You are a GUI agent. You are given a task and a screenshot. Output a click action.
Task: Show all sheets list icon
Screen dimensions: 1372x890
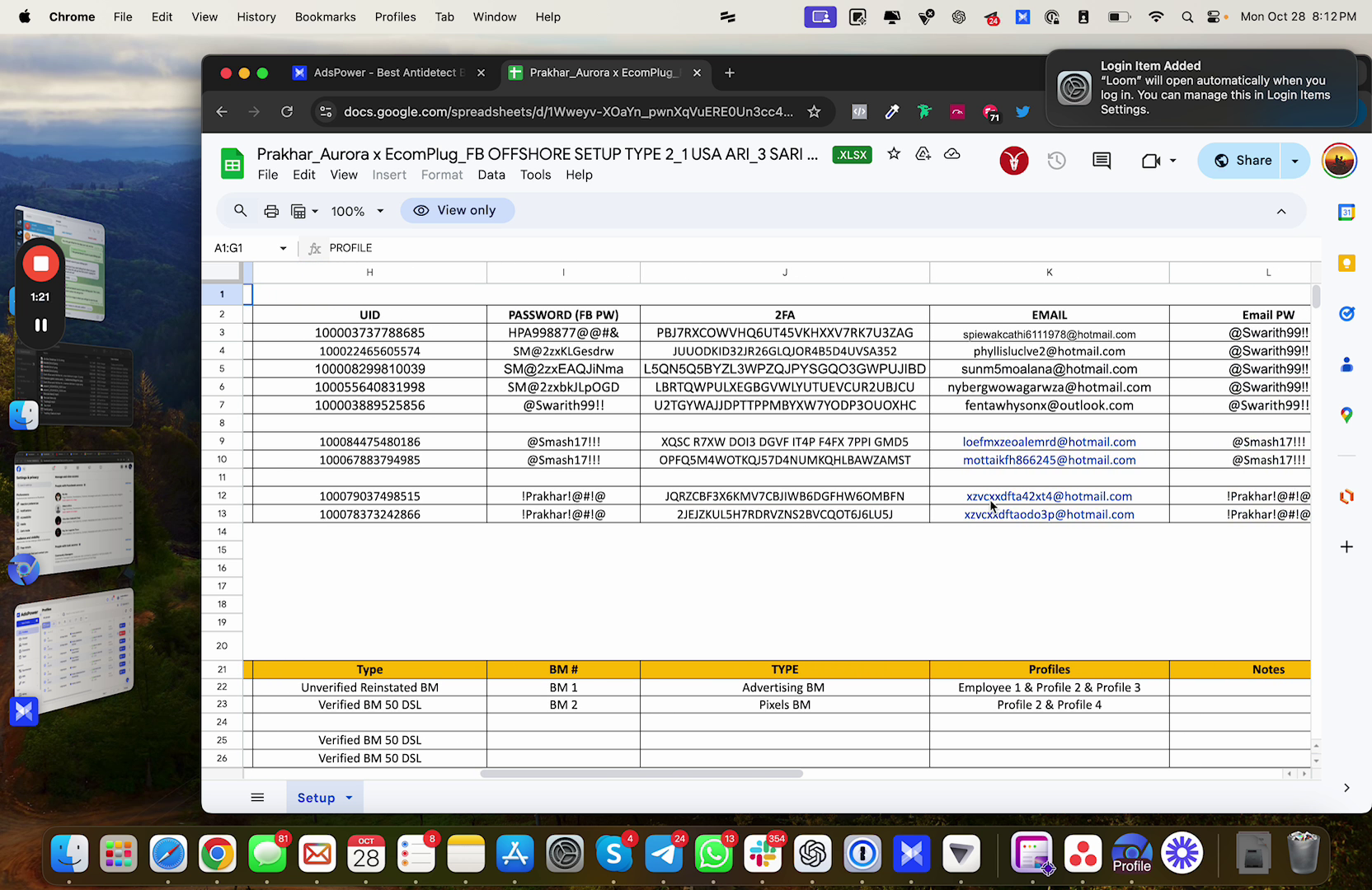257,798
